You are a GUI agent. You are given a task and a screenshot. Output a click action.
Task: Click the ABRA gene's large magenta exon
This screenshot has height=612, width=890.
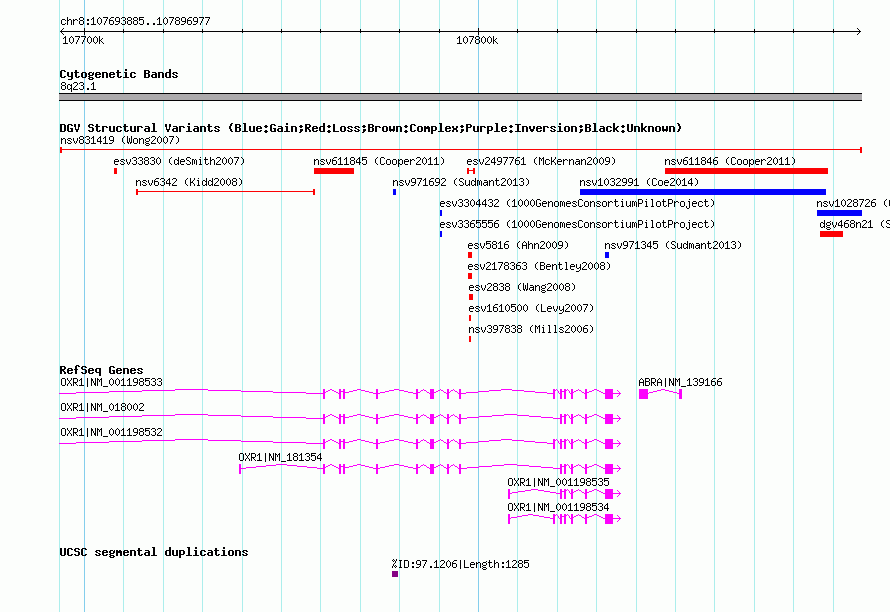coord(643,394)
